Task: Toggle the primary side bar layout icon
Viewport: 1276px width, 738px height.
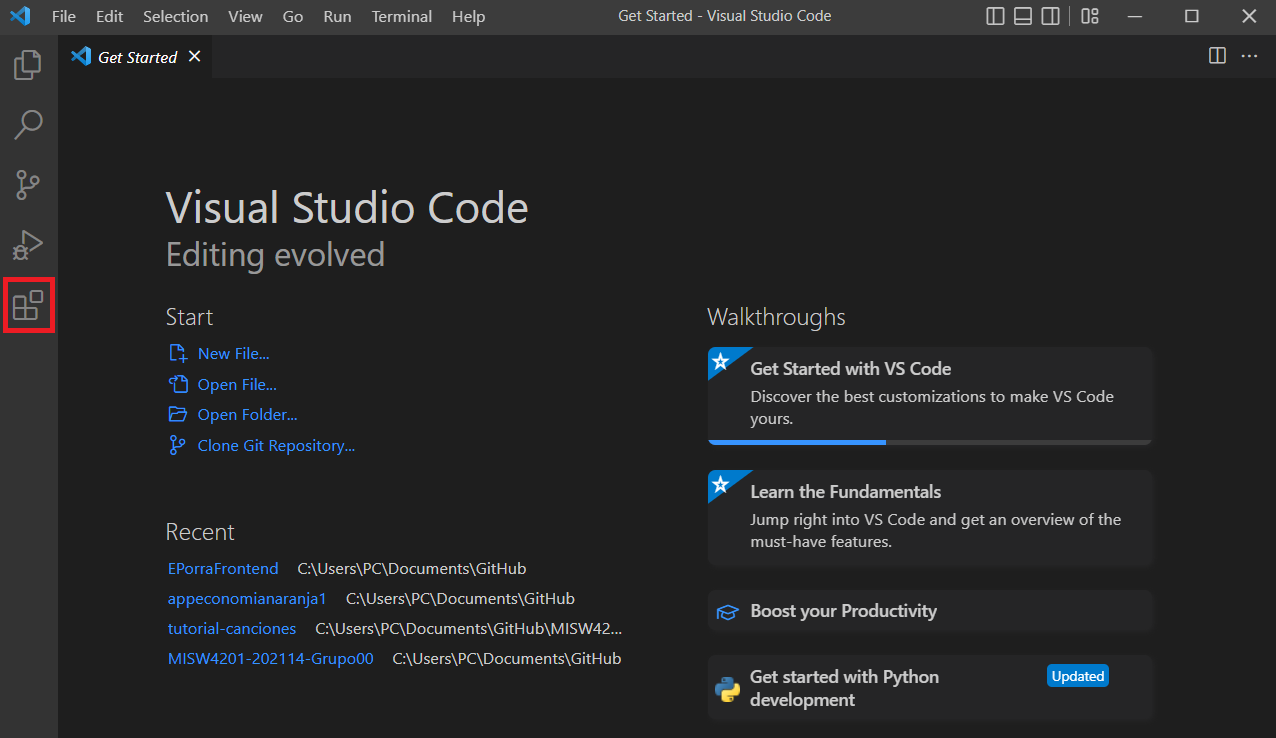Action: coord(995,16)
